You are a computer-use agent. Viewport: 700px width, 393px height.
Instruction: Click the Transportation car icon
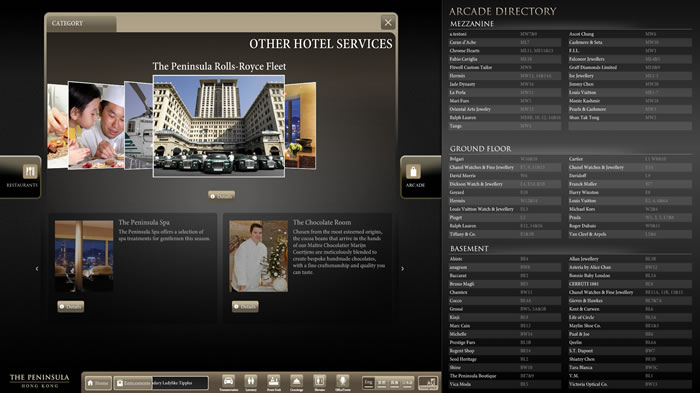[229, 381]
